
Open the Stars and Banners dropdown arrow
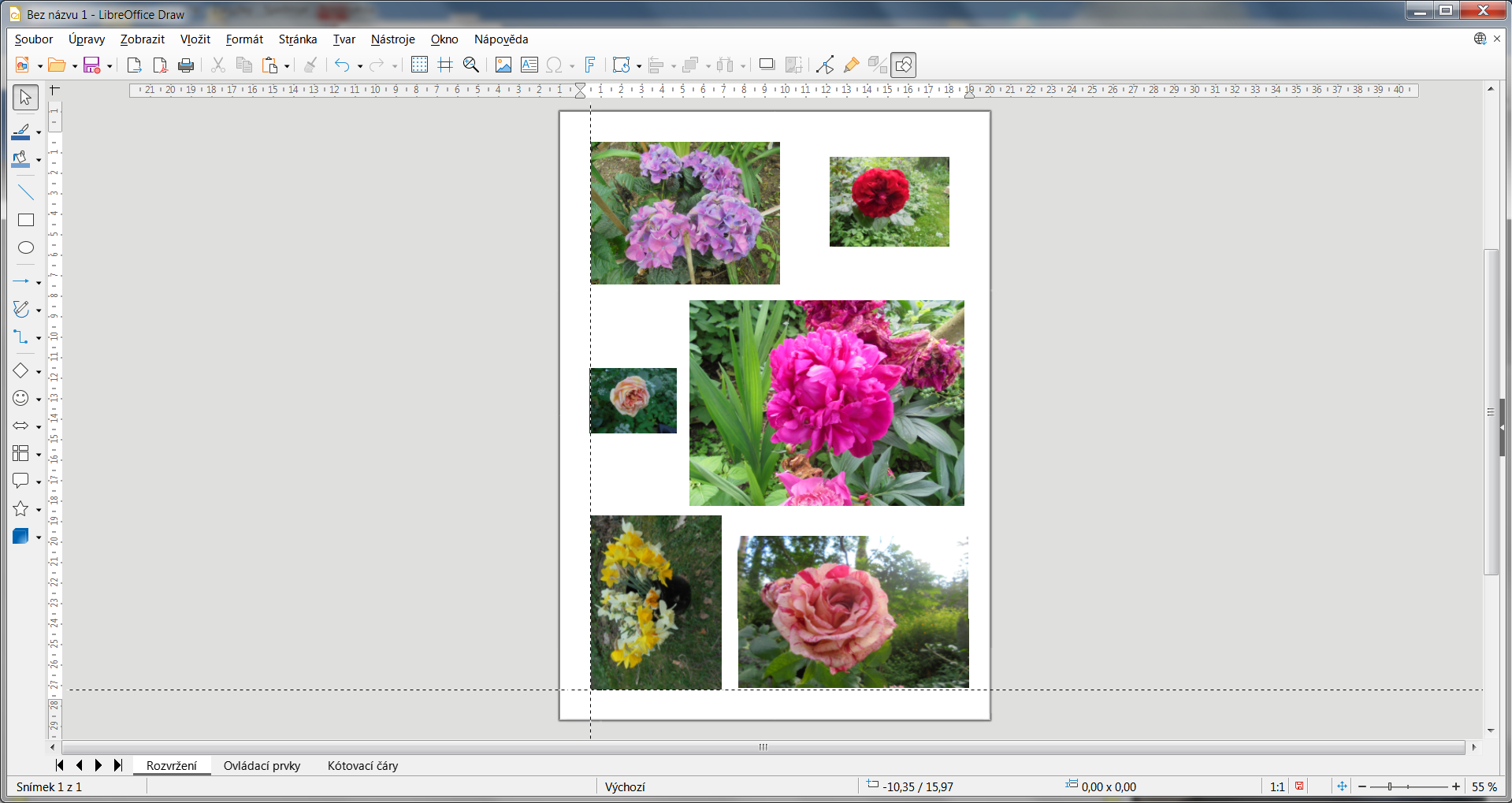pyautogui.click(x=39, y=510)
